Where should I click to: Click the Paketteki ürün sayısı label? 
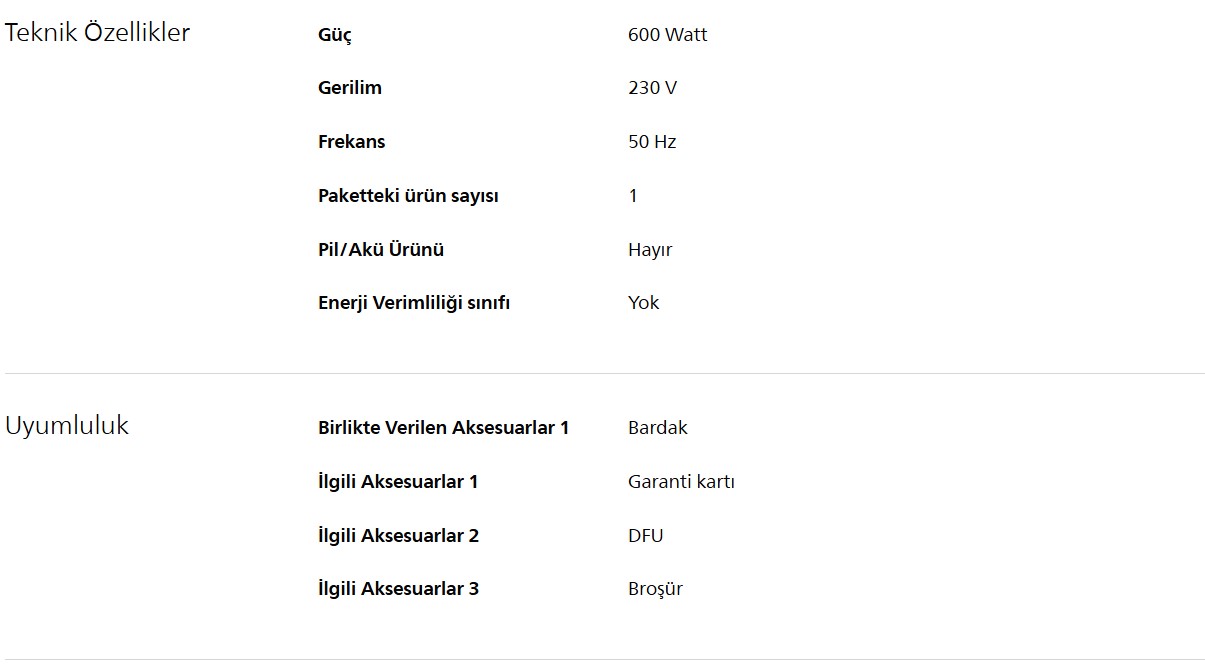[408, 196]
